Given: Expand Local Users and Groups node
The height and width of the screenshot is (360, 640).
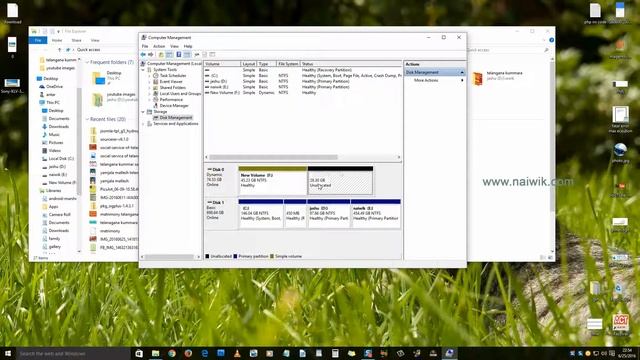Looking at the screenshot, I should [149, 94].
